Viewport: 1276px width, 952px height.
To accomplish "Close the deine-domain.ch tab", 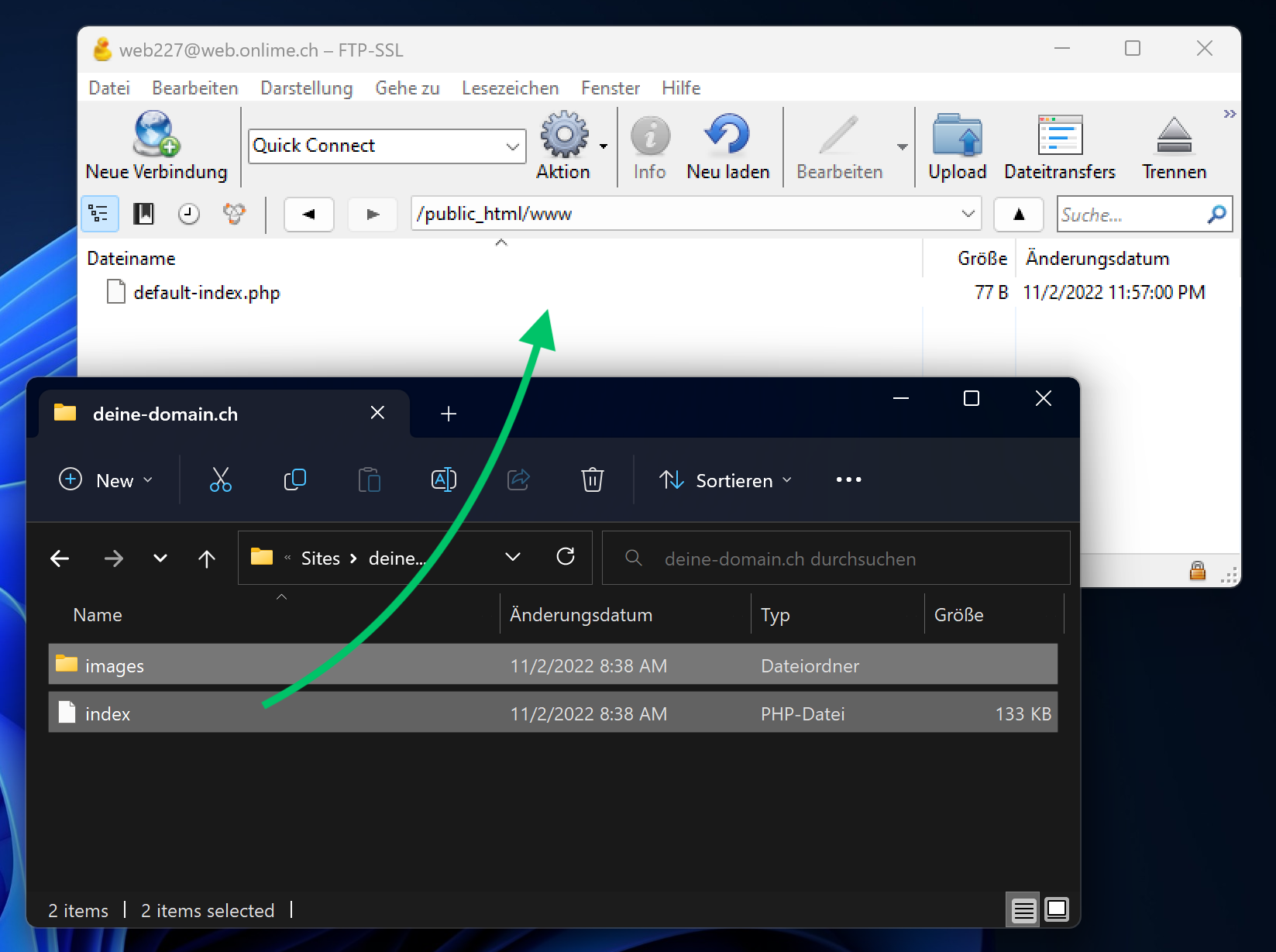I will pyautogui.click(x=377, y=413).
